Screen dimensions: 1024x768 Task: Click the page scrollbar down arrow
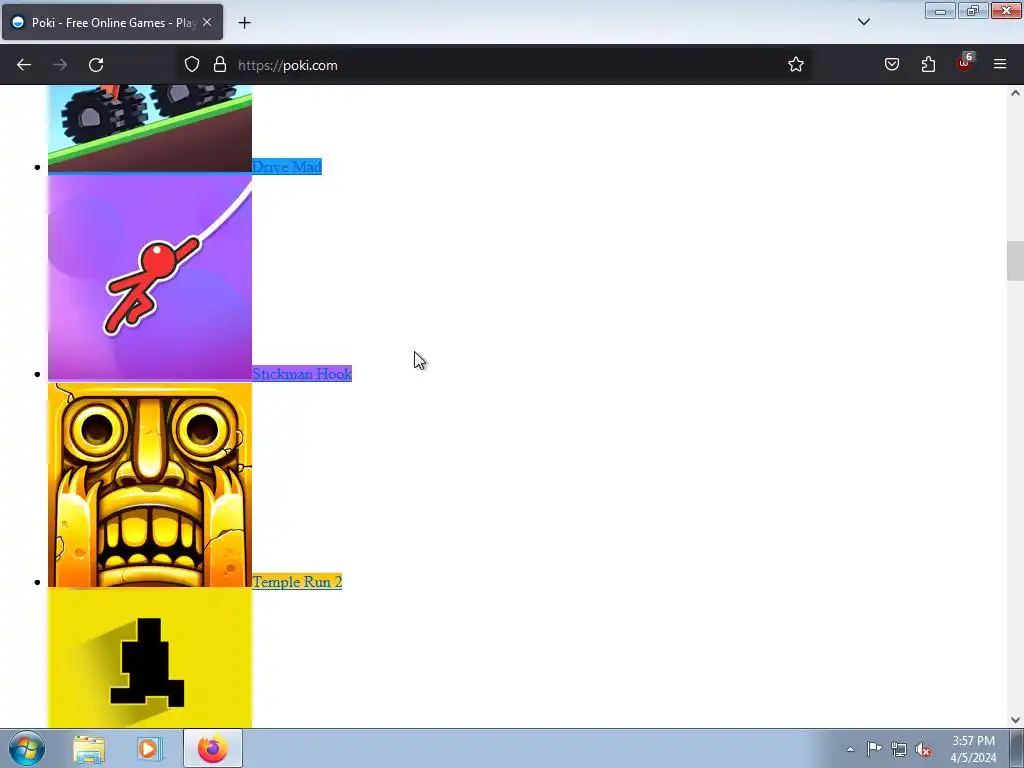pyautogui.click(x=1015, y=720)
